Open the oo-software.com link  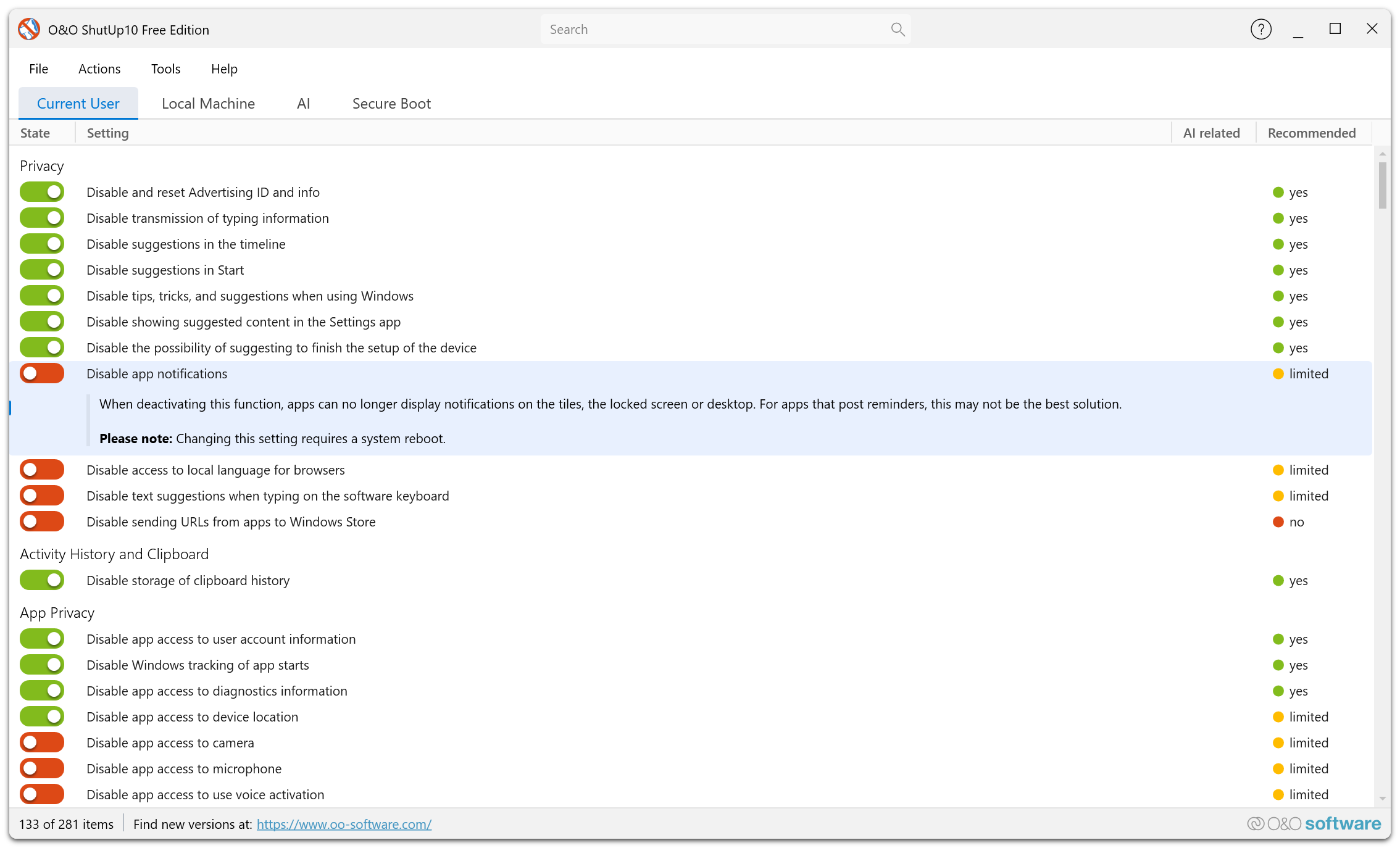[x=344, y=824]
